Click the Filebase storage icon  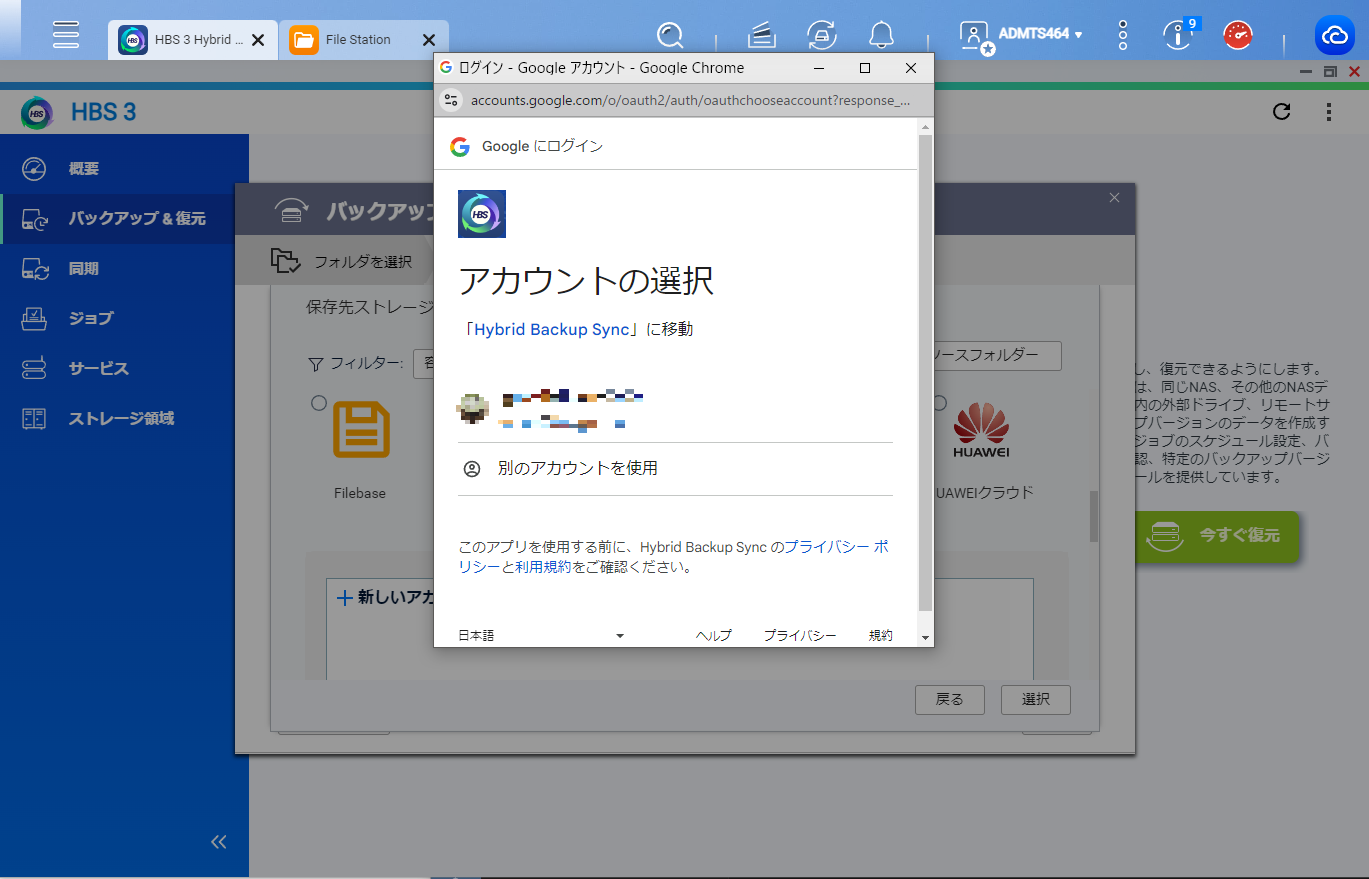[x=361, y=430]
